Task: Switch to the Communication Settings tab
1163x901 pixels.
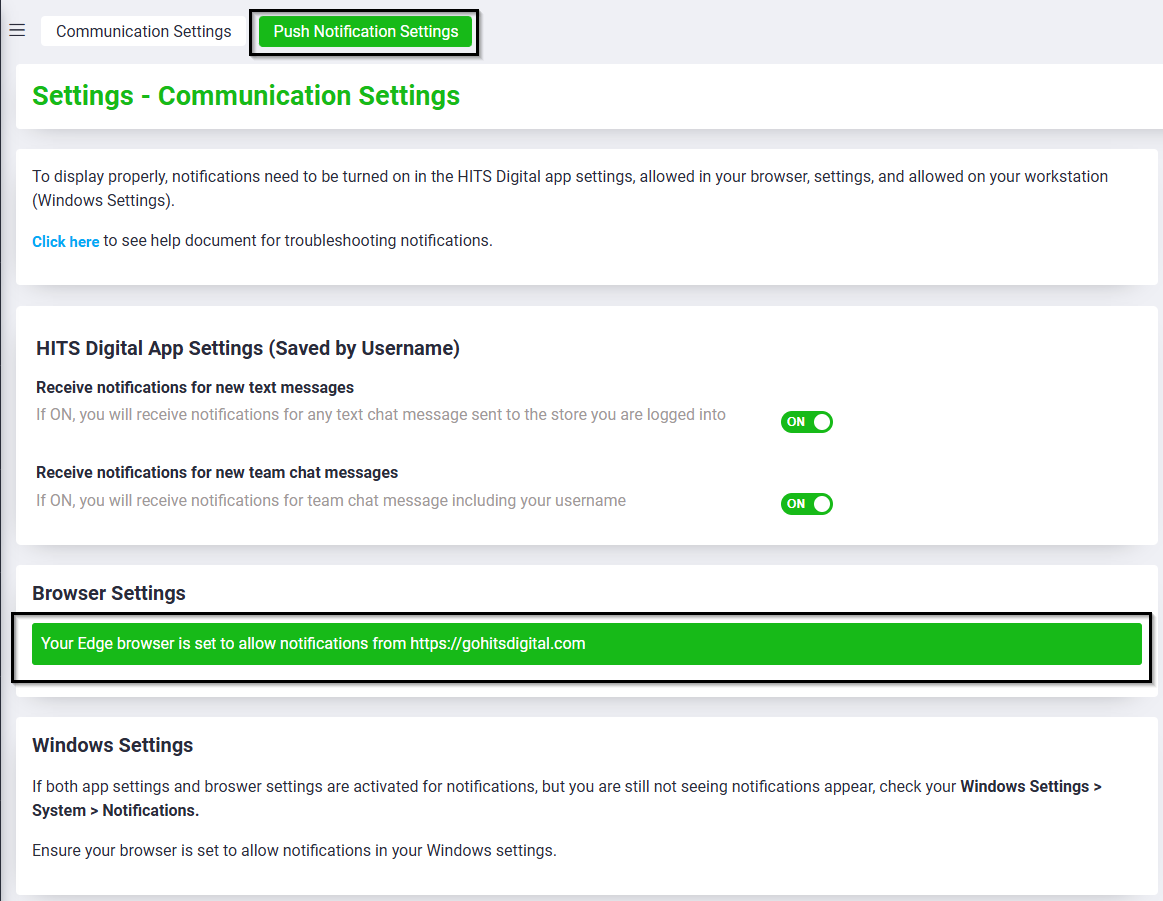Action: (x=143, y=31)
